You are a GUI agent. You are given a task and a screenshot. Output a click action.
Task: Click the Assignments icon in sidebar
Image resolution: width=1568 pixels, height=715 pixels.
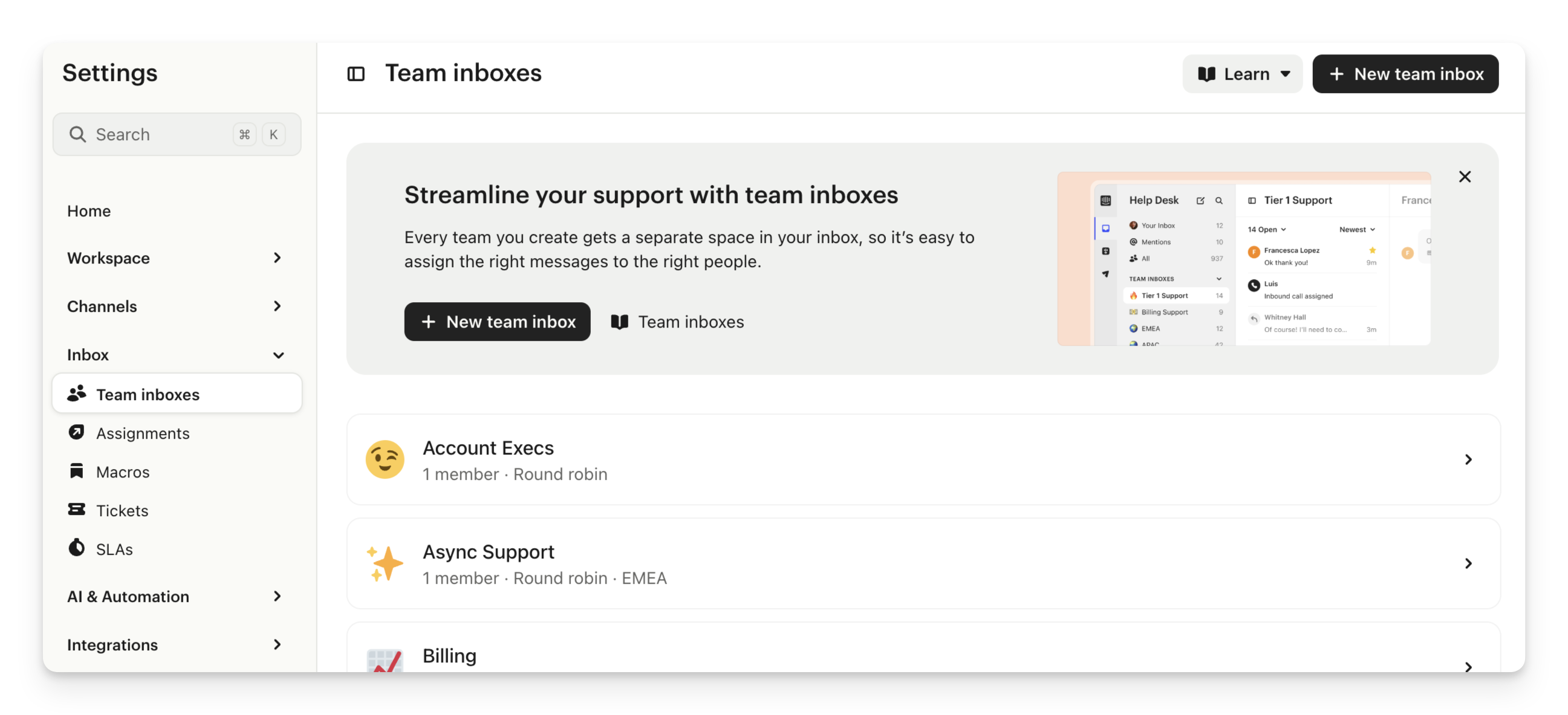pos(76,432)
